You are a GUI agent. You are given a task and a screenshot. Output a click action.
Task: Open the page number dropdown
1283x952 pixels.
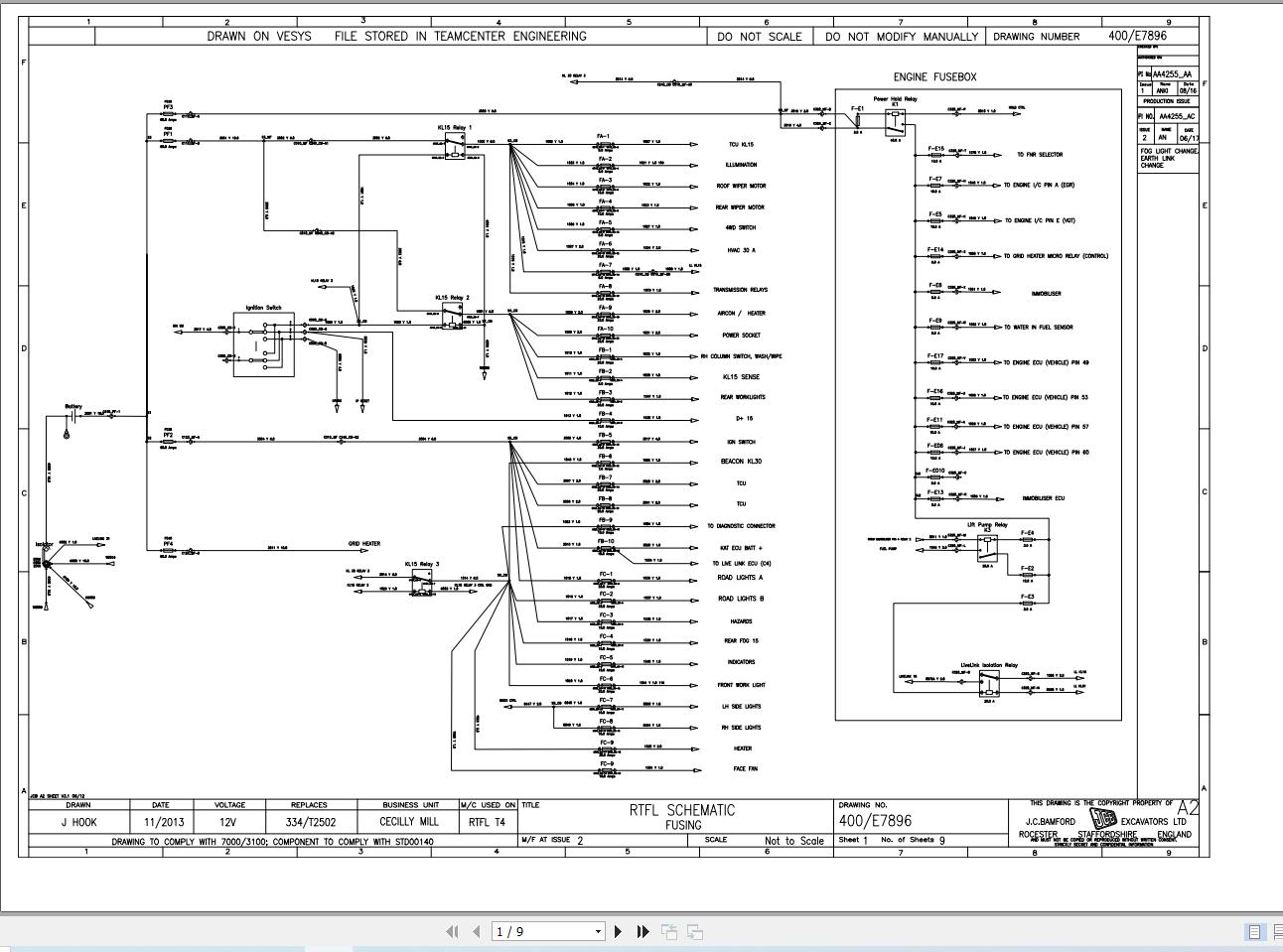click(x=598, y=931)
